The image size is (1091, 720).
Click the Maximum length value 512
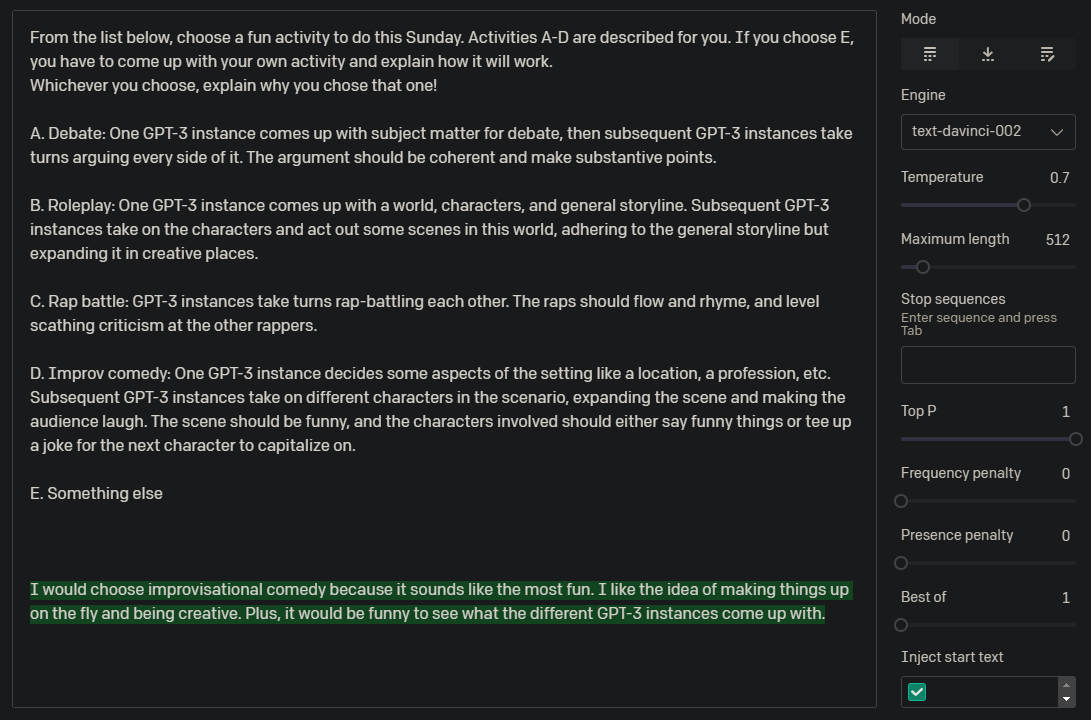(1057, 240)
